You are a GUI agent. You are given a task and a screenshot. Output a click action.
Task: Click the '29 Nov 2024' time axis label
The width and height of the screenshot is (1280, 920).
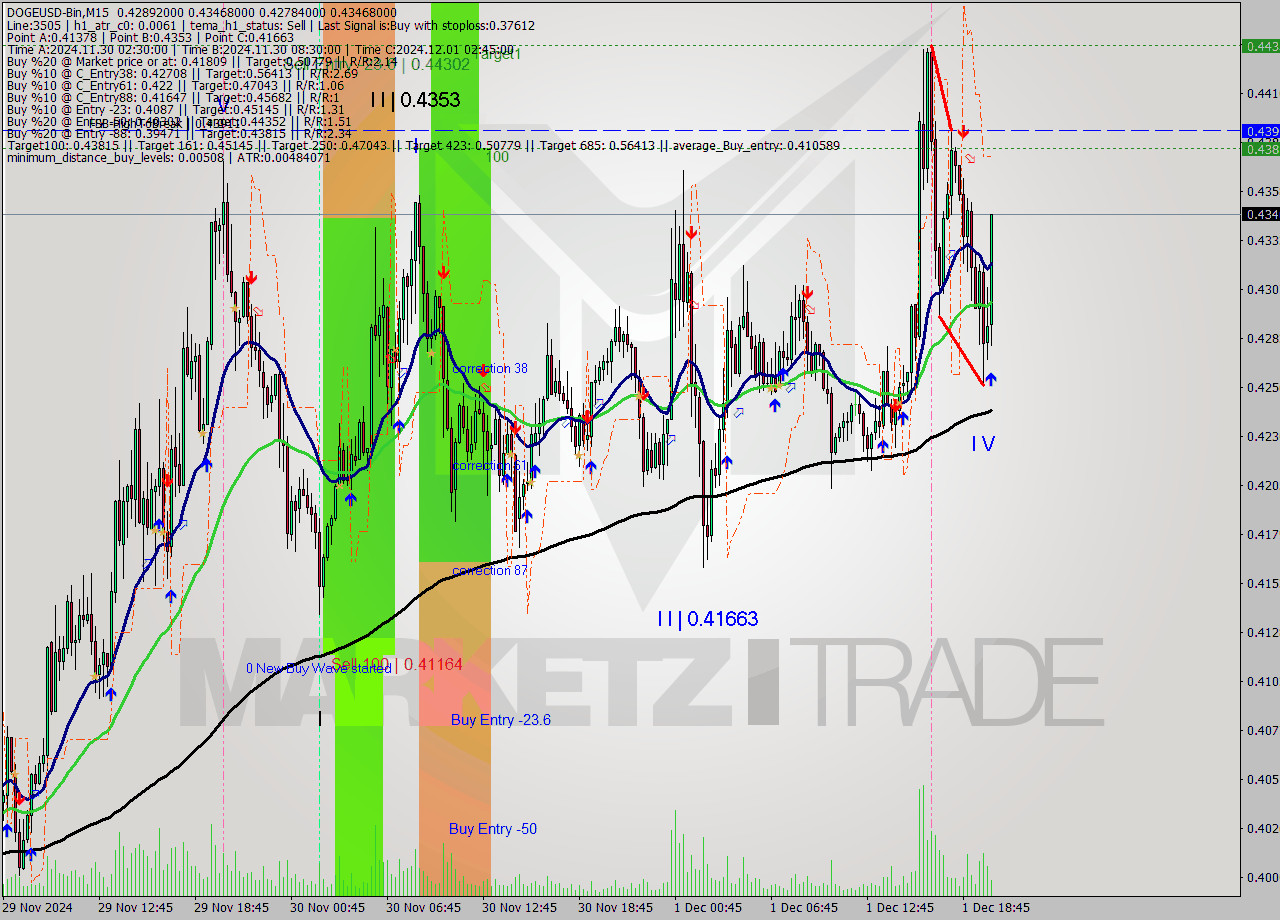(x=37, y=908)
